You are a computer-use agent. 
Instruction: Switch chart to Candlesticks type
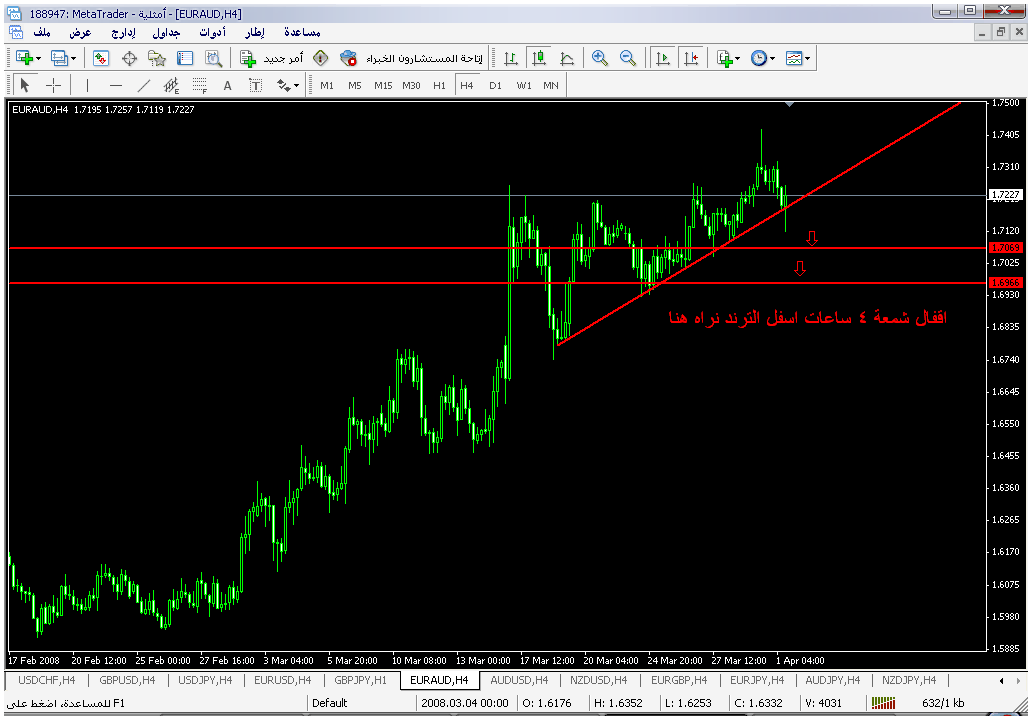[x=539, y=58]
